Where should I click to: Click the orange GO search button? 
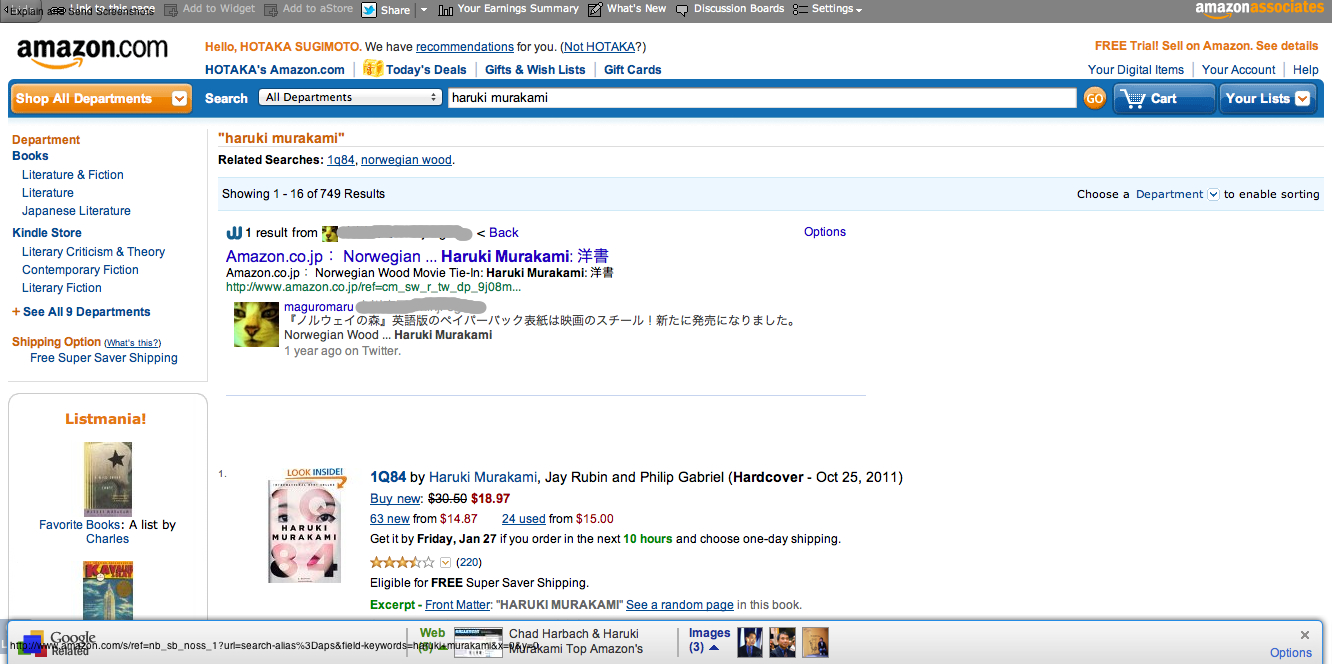tap(1095, 98)
